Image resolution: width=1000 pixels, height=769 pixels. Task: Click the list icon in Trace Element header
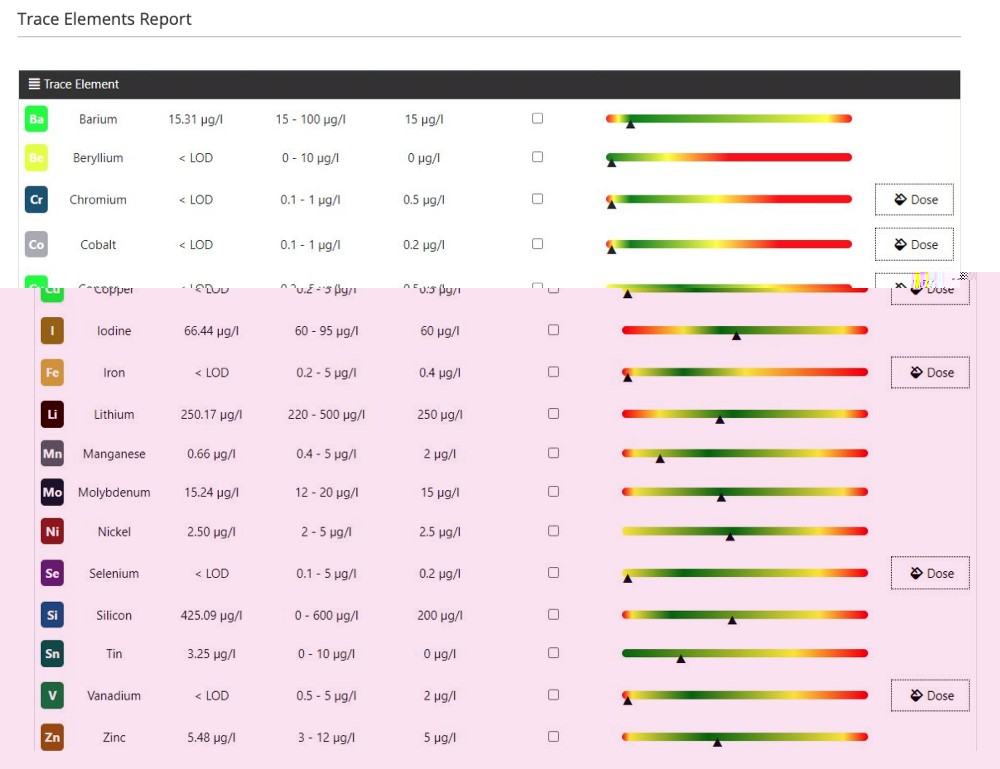click(x=34, y=85)
